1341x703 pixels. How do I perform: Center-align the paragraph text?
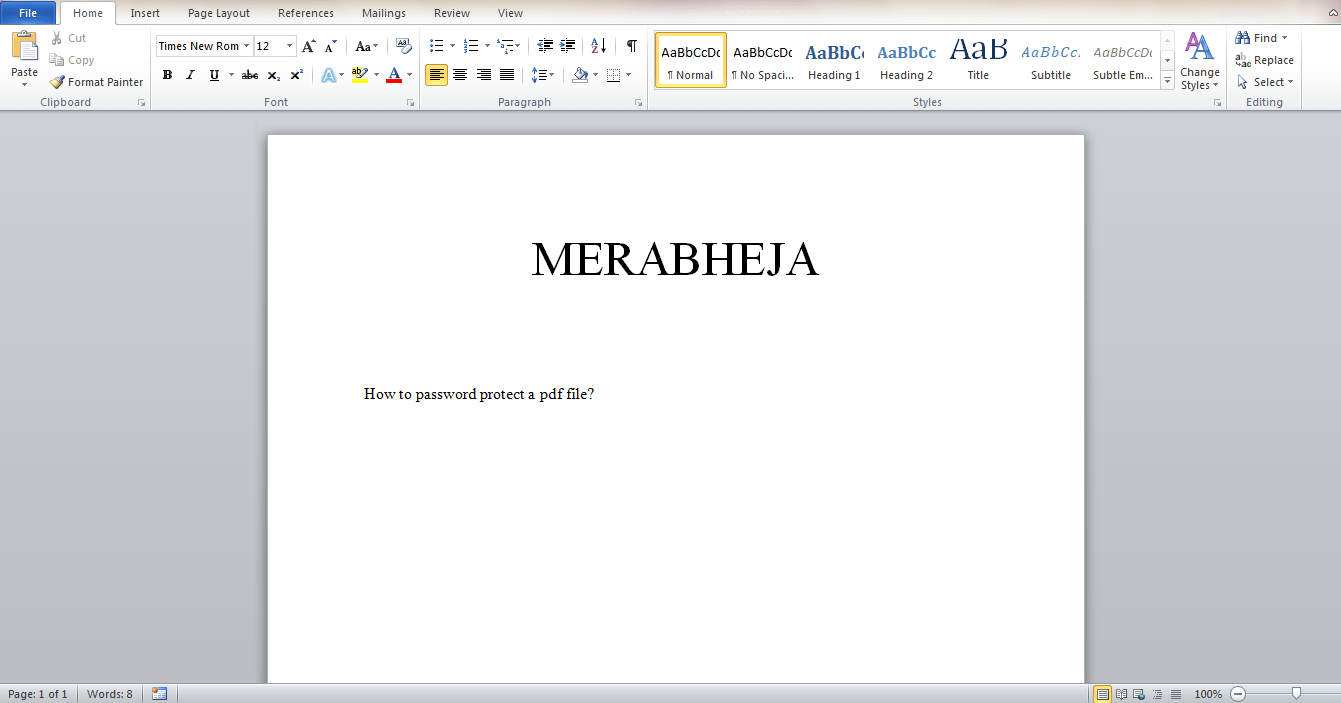click(460, 75)
